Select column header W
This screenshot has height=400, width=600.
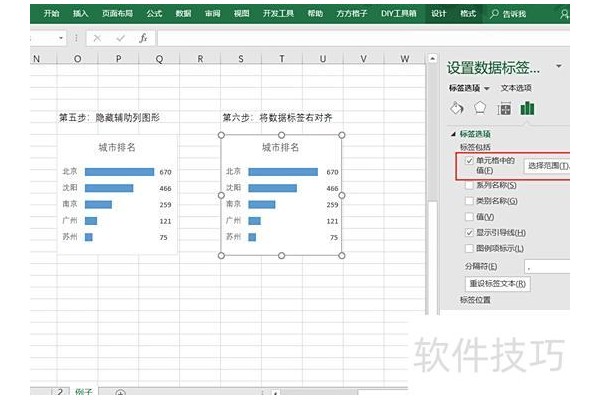[404, 59]
